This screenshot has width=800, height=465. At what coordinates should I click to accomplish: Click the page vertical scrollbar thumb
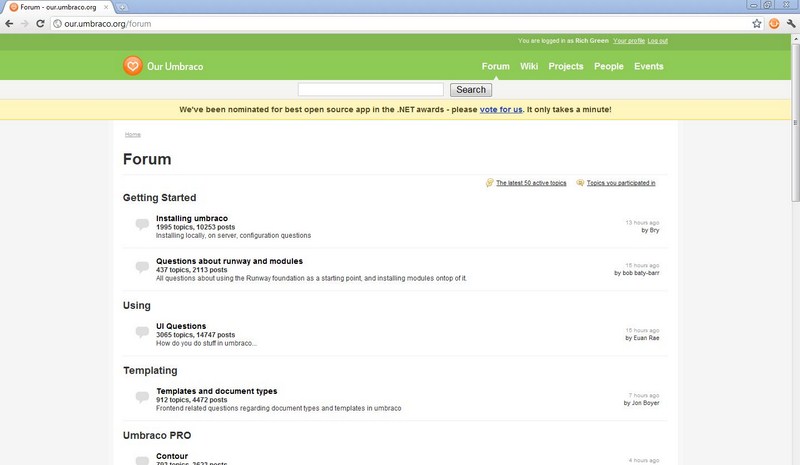[x=795, y=123]
